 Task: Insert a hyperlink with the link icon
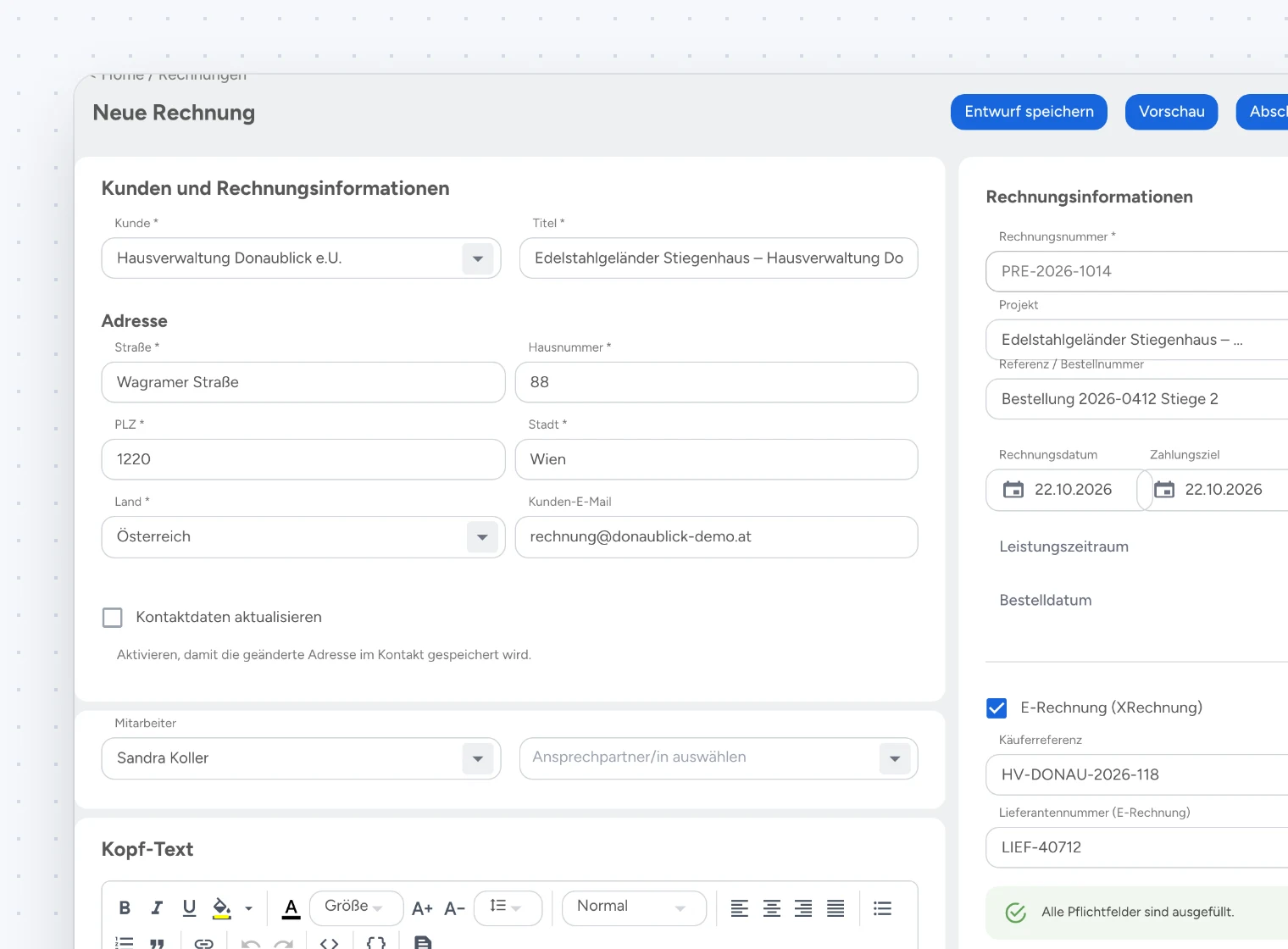(204, 942)
